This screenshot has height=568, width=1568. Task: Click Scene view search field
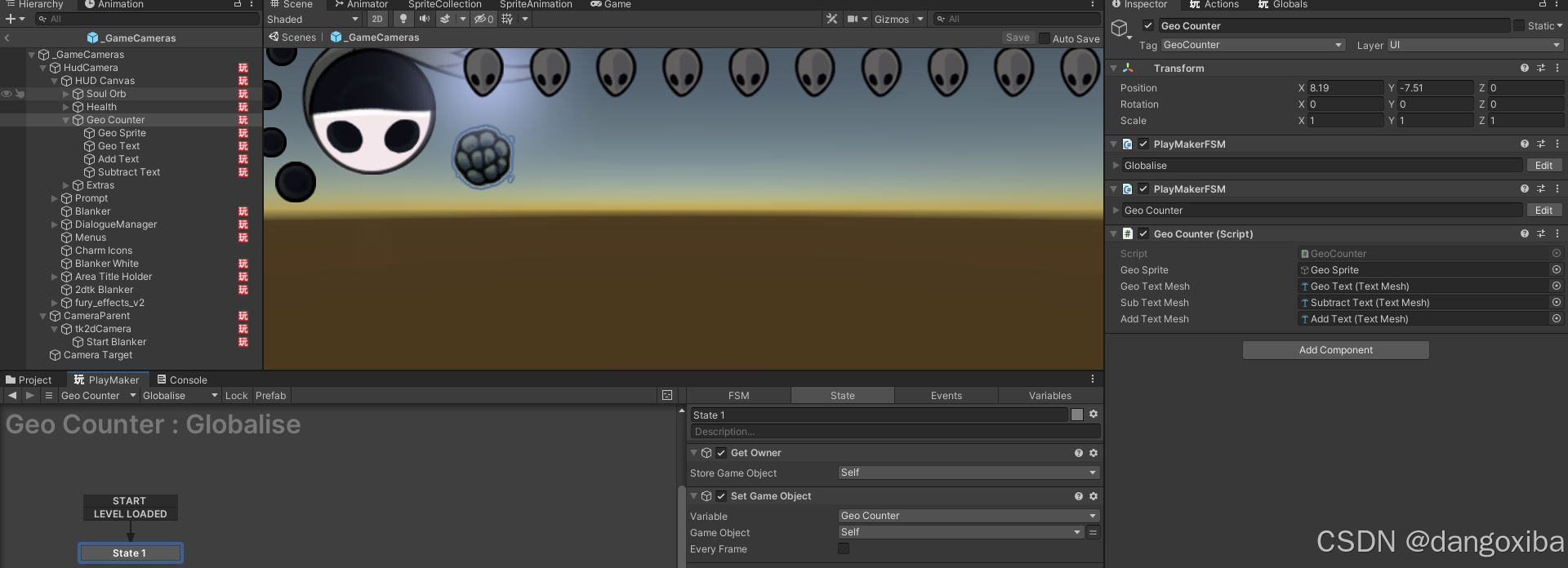tap(1017, 19)
